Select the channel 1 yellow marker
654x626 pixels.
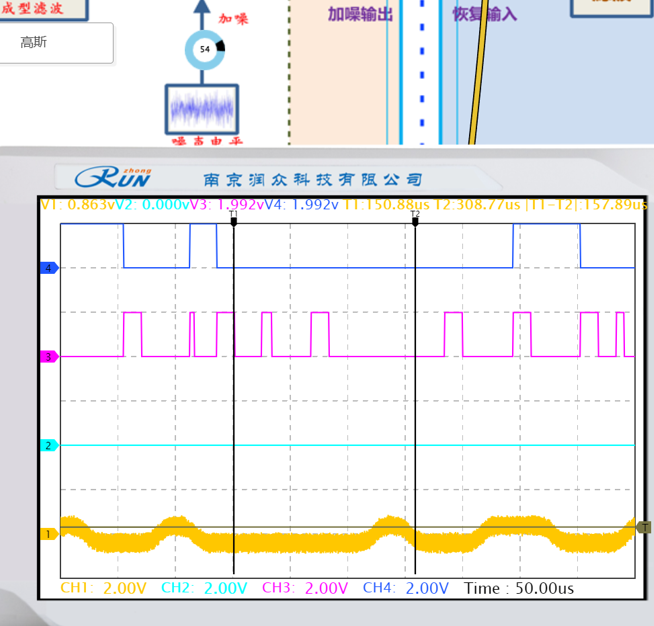tap(46, 534)
